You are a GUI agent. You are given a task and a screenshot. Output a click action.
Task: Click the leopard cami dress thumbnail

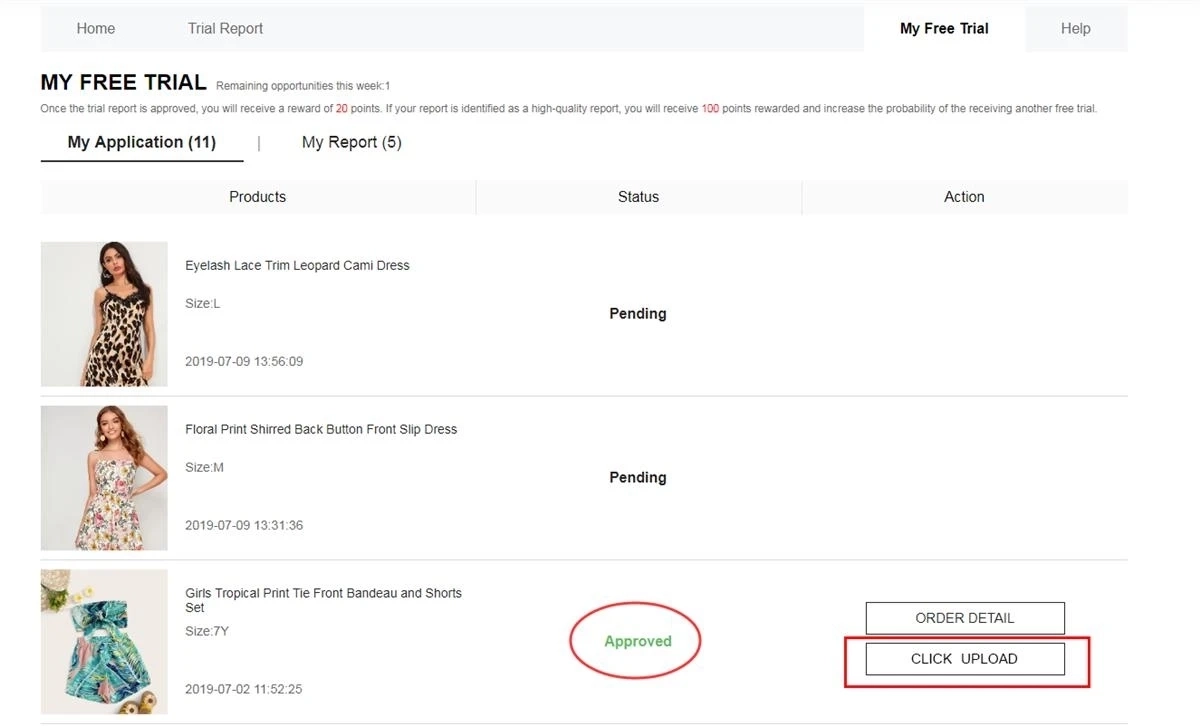click(103, 313)
